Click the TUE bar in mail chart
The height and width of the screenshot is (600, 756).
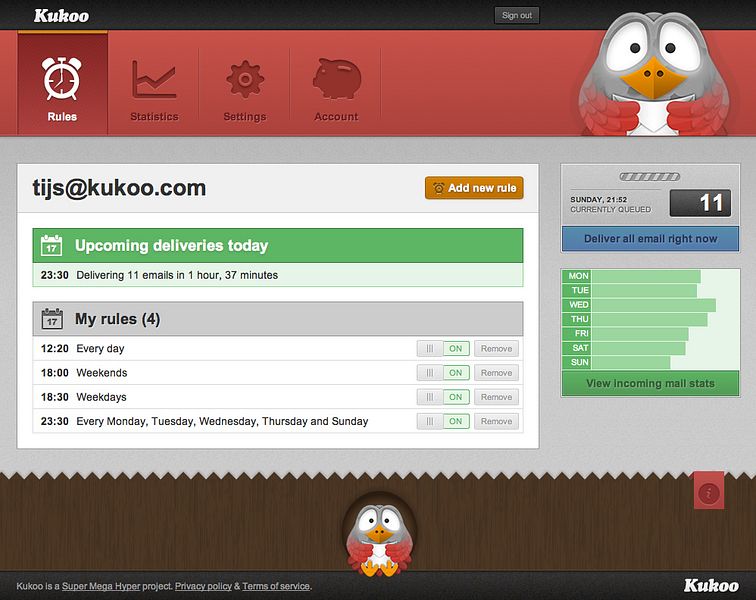[x=644, y=290]
